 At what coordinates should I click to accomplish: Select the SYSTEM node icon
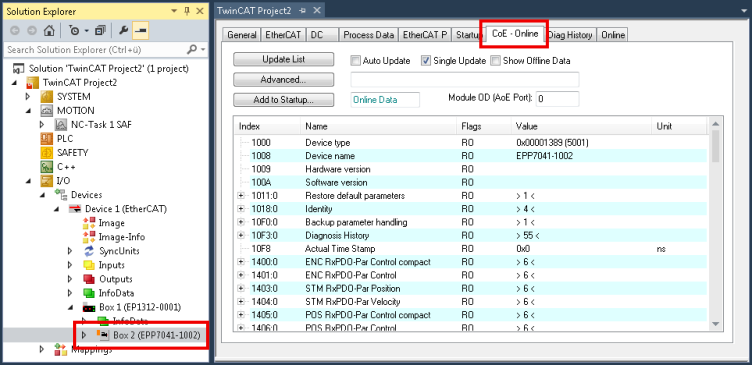pos(47,96)
